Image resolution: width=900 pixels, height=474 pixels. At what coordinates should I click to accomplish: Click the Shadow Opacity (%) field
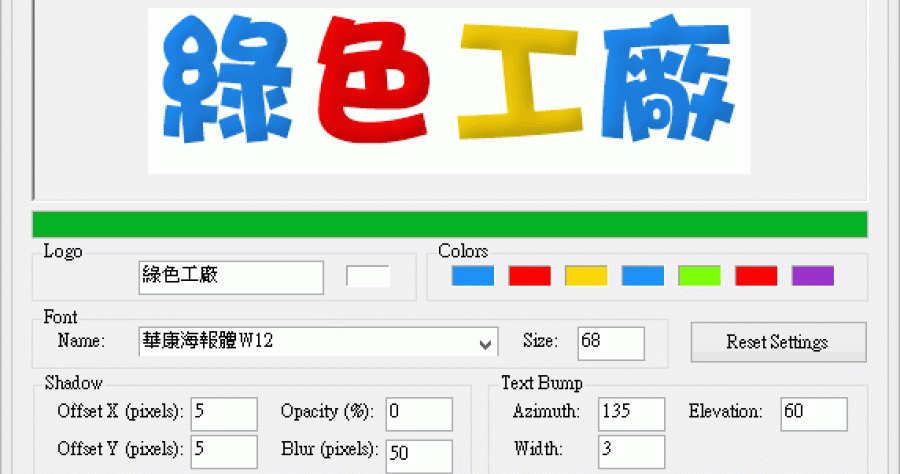coord(419,414)
